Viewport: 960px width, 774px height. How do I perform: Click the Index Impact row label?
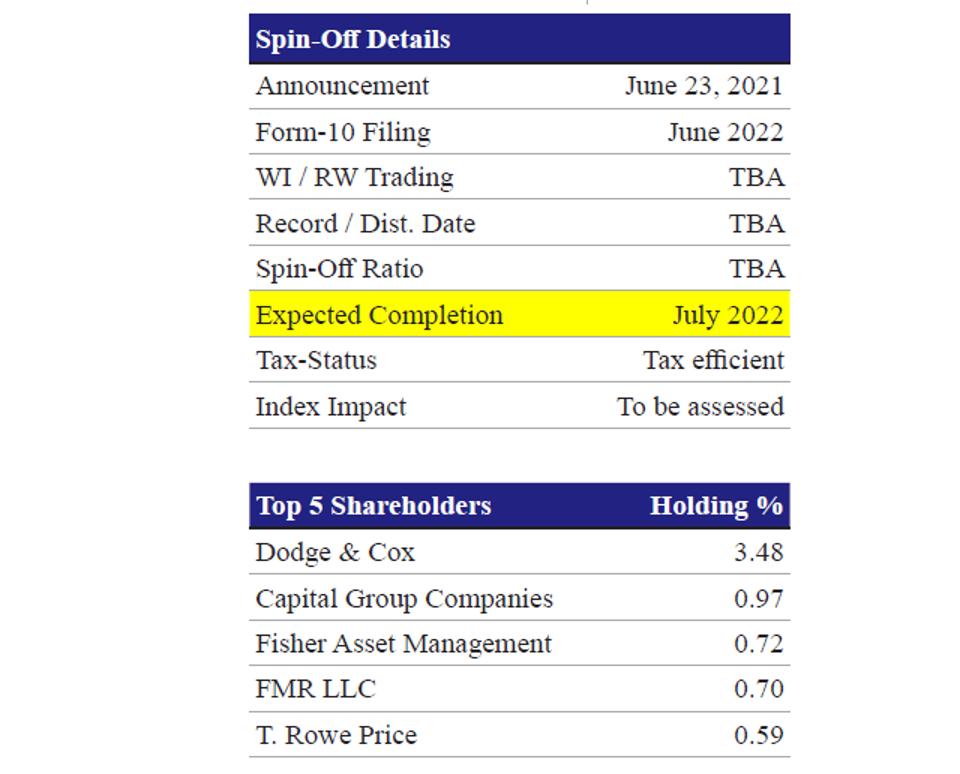pyautogui.click(x=331, y=407)
